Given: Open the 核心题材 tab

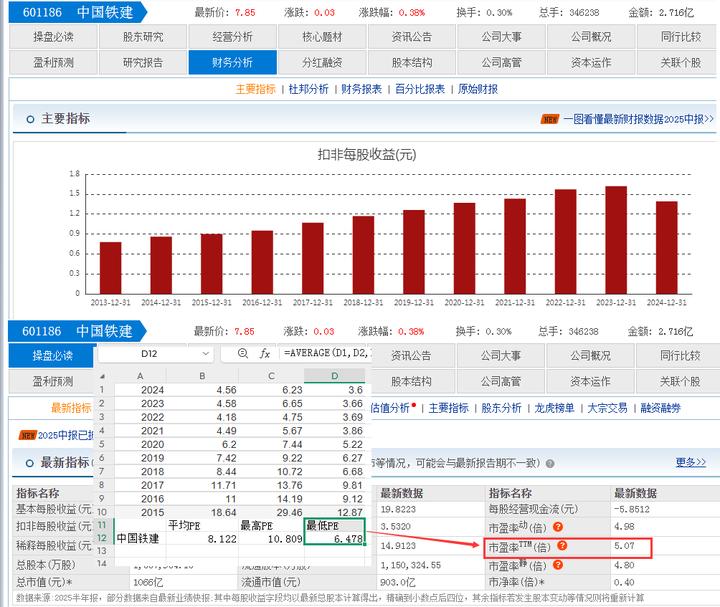Looking at the screenshot, I should pos(322,37).
